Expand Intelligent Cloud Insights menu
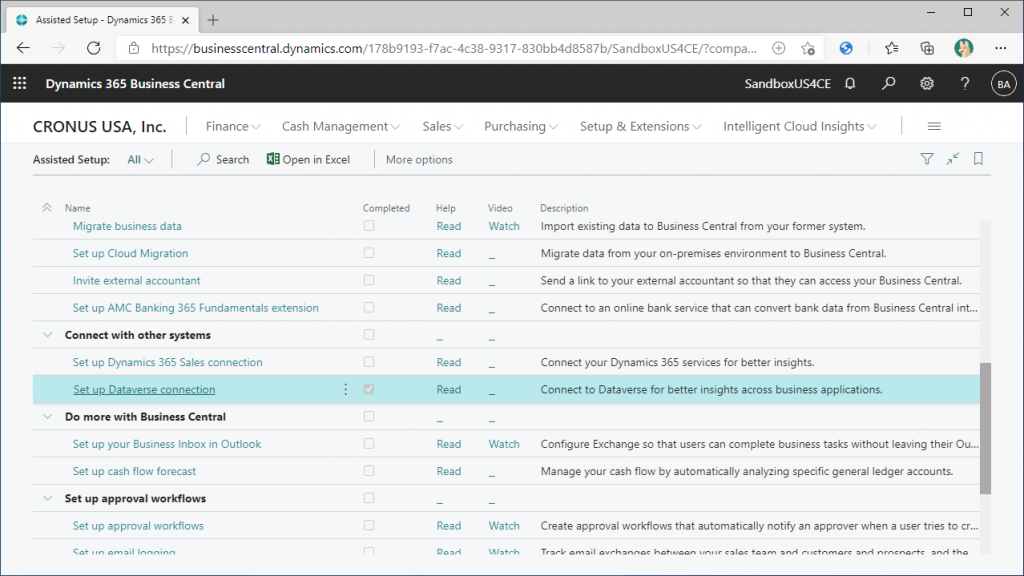Viewport: 1024px width, 576px height. point(800,126)
